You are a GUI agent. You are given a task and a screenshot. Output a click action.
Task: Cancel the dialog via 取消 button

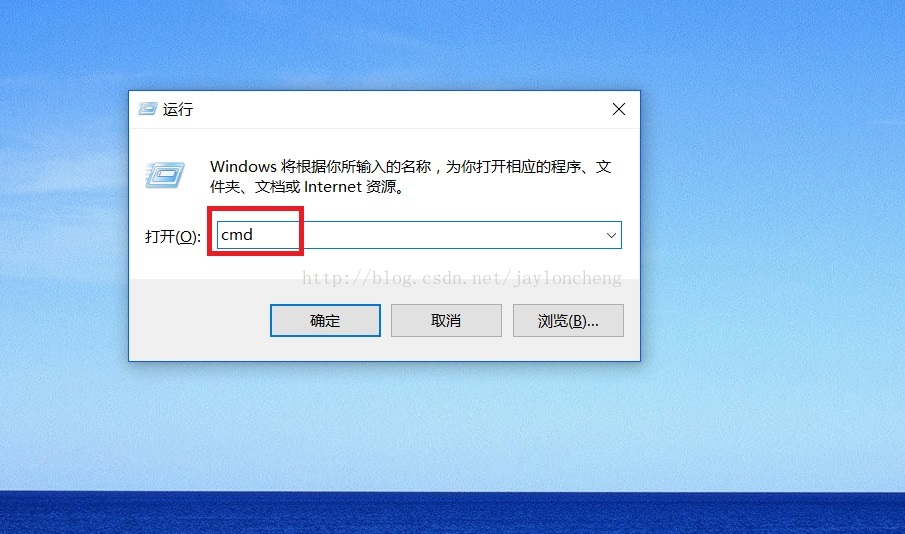point(446,320)
